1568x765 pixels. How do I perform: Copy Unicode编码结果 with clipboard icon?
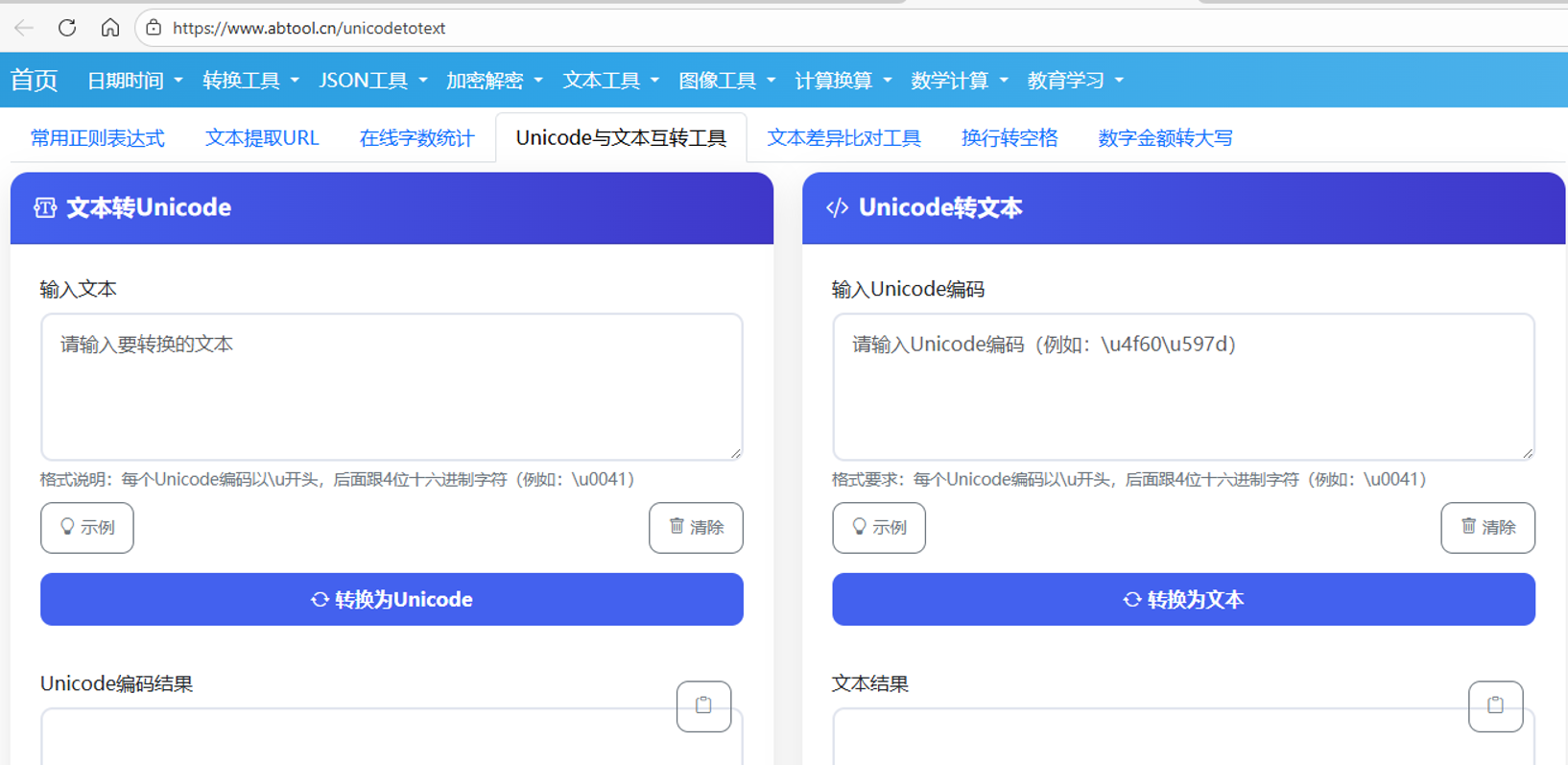(x=703, y=706)
